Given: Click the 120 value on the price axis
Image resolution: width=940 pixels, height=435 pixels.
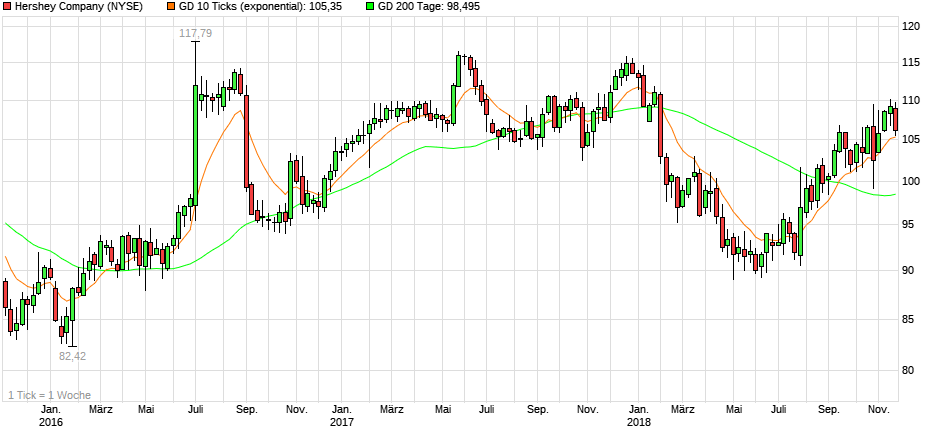Looking at the screenshot, I should coord(911,27).
